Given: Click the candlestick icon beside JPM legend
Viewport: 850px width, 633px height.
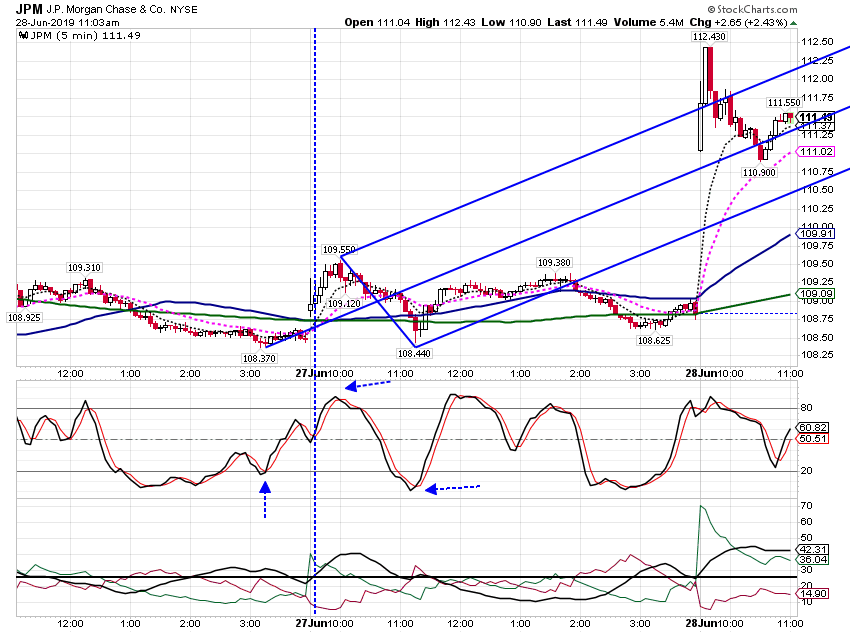Looking at the screenshot, I should click(23, 35).
